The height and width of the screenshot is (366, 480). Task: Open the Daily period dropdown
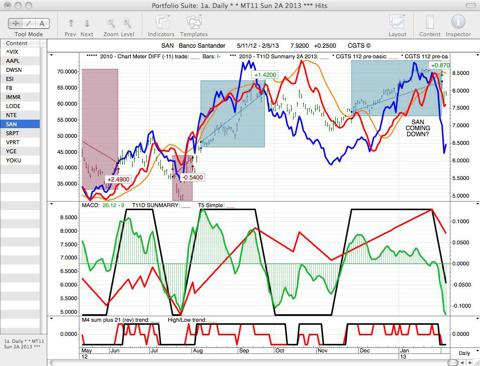(464, 353)
